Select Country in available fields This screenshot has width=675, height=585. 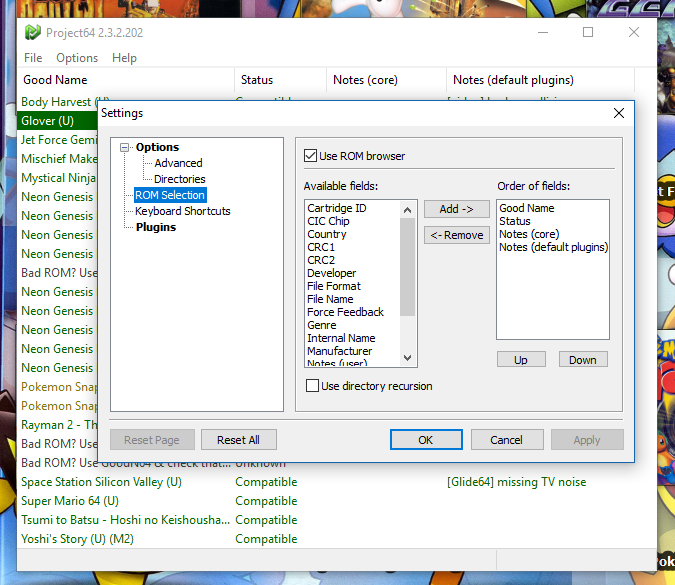point(327,234)
